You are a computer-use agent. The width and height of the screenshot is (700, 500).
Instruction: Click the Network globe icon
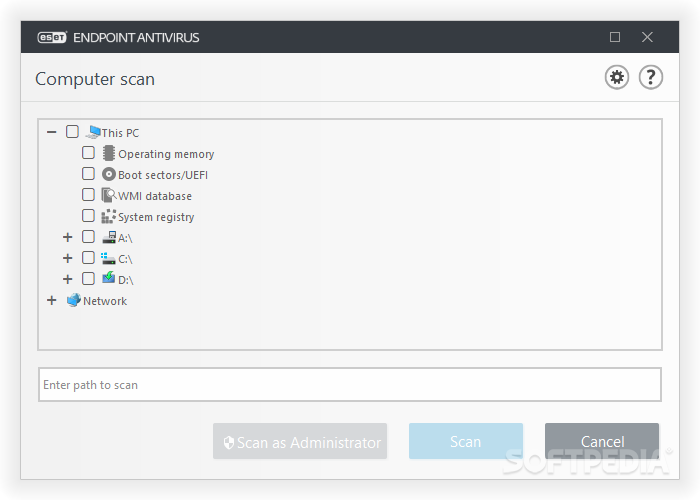74,300
